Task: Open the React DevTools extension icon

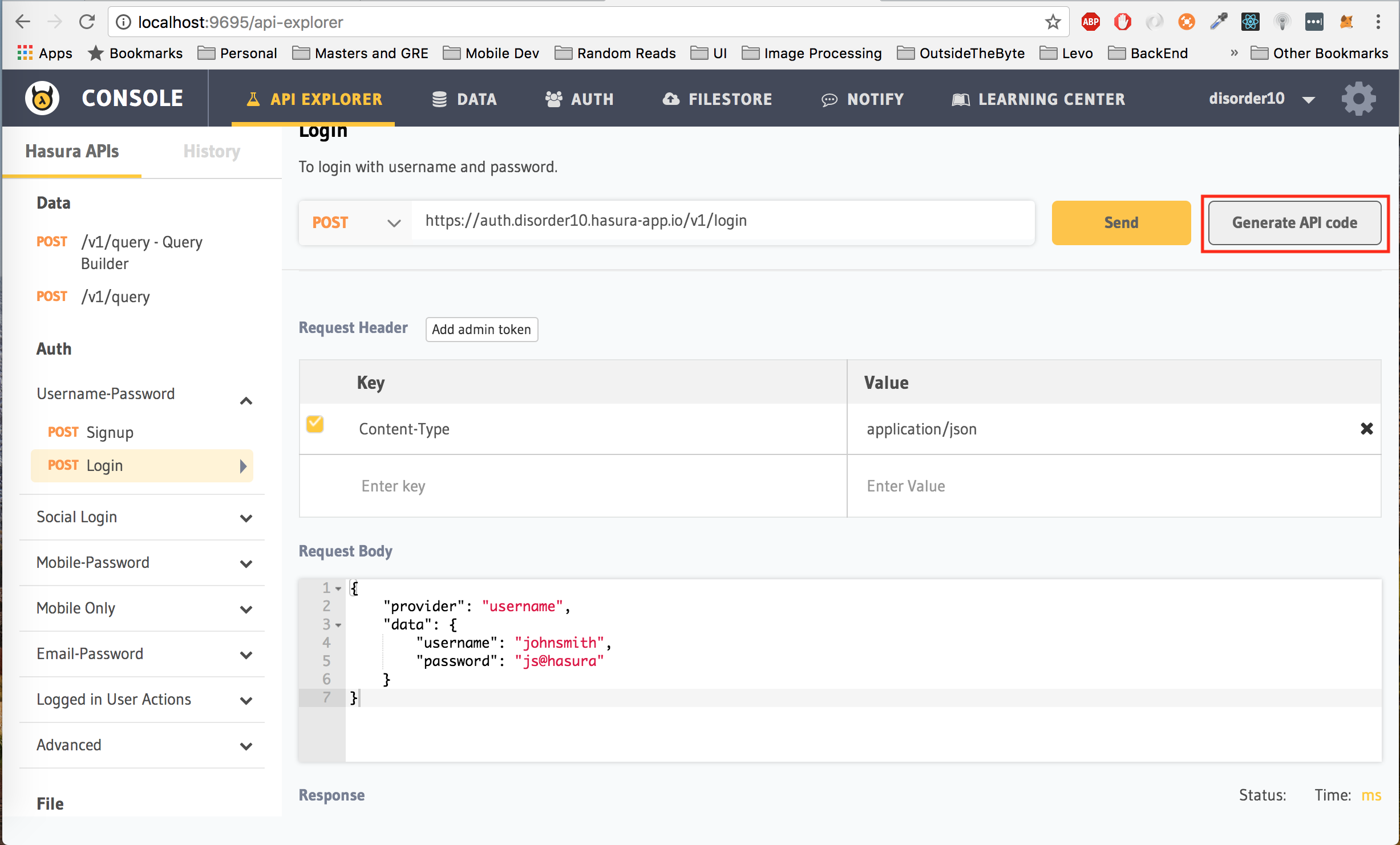Action: [x=1250, y=22]
